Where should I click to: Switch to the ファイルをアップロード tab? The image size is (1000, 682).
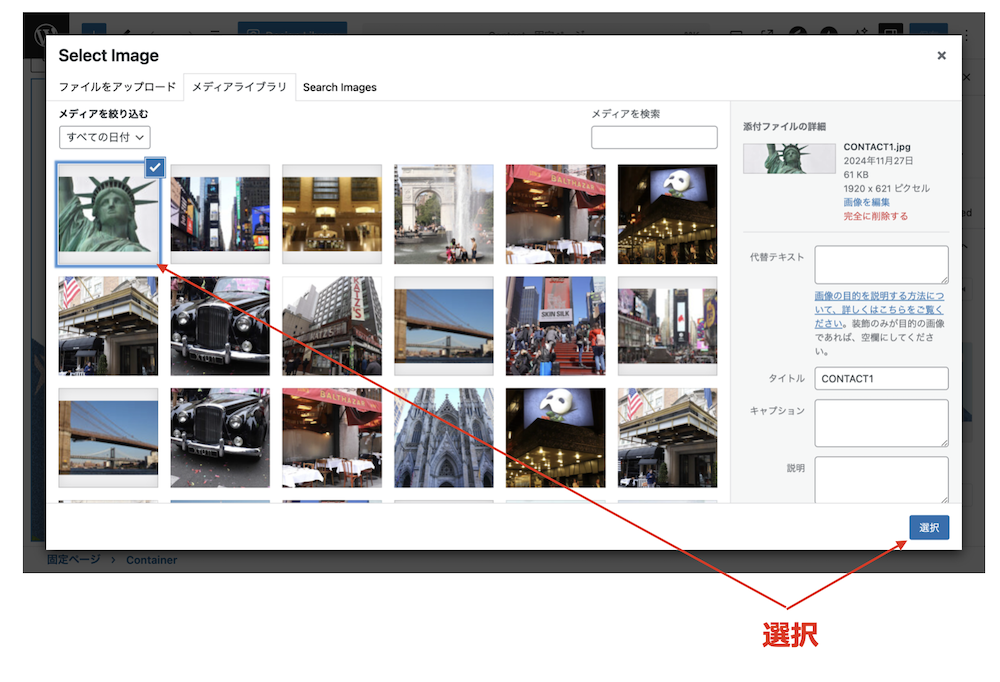coord(117,87)
